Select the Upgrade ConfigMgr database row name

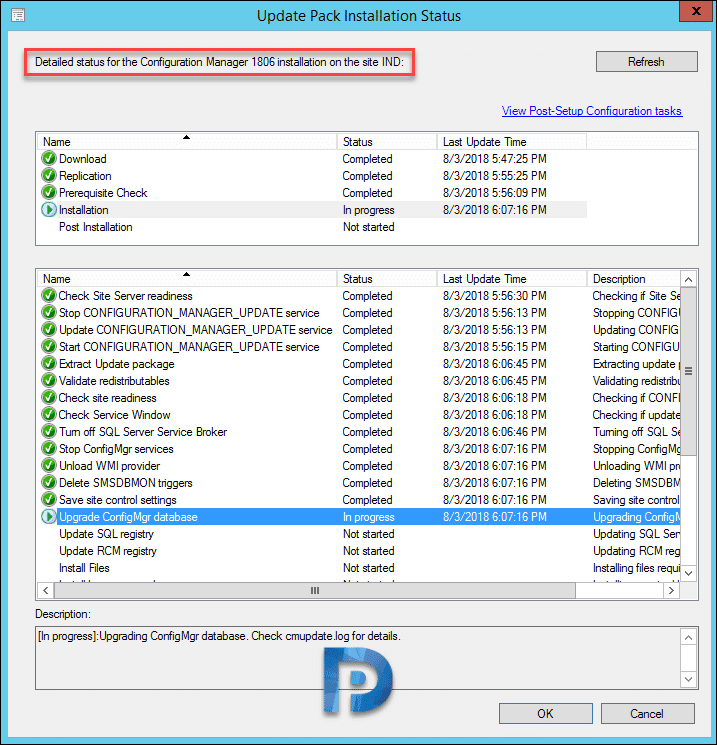(128, 517)
